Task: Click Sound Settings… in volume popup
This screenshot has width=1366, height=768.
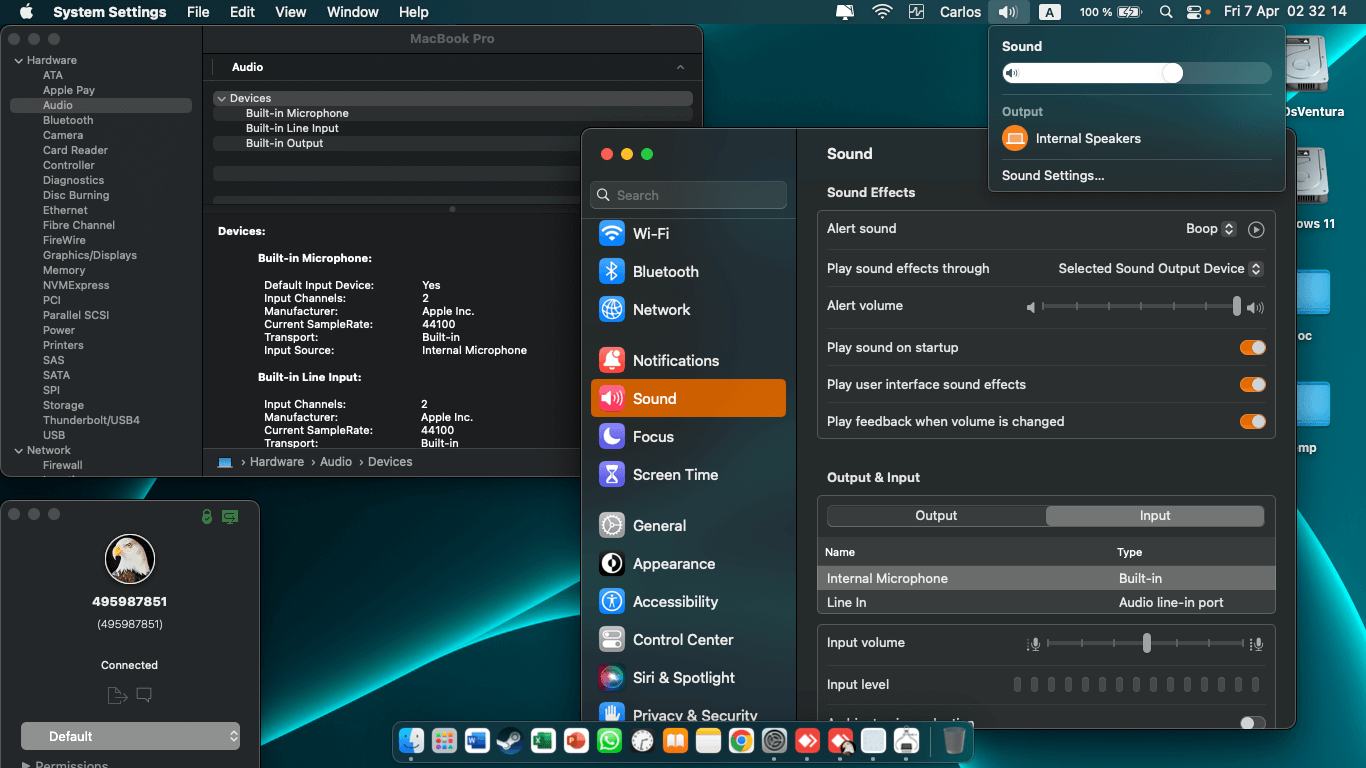Action: (x=1053, y=176)
